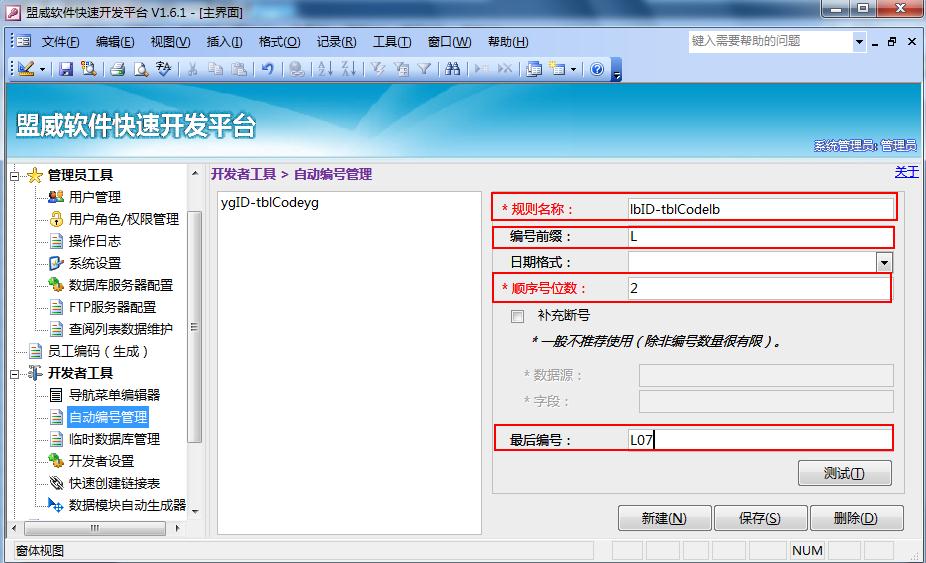Image resolution: width=926 pixels, height=563 pixels.
Task: Open the 文件(F) menu
Action: (60, 41)
